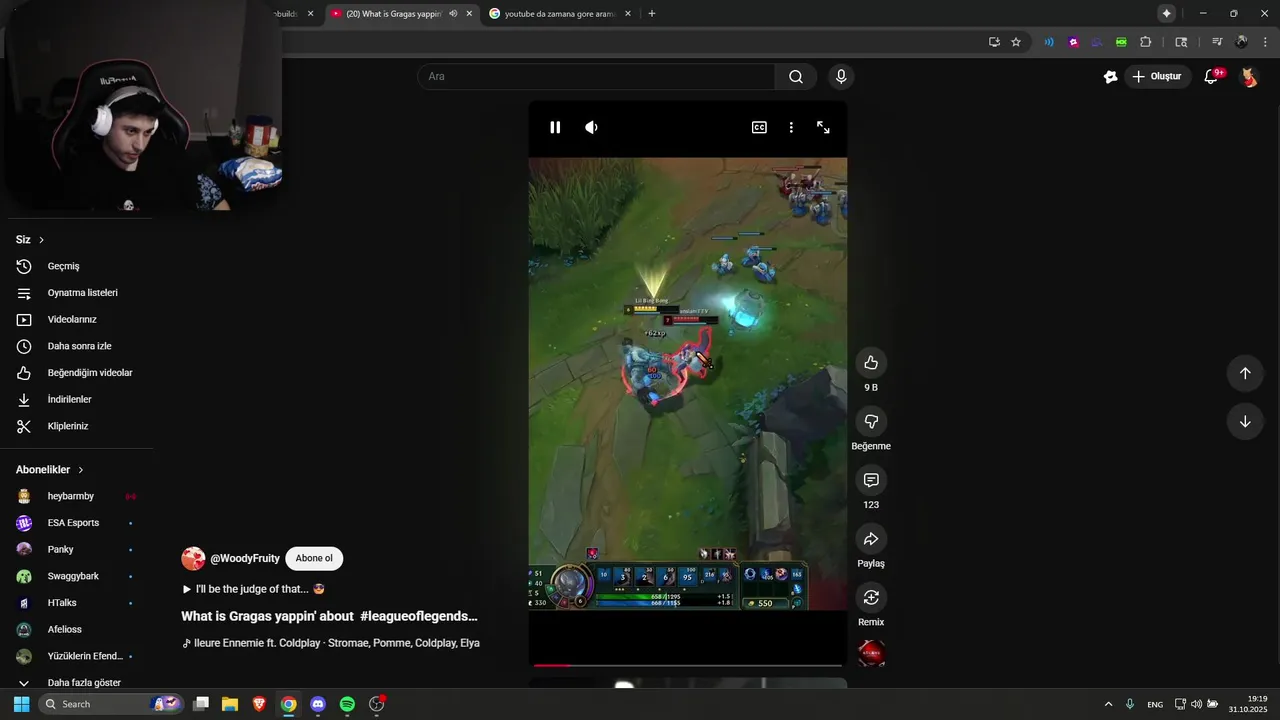The width and height of the screenshot is (1280, 720).
Task: Open the Oluştur create button
Action: [x=1157, y=77]
